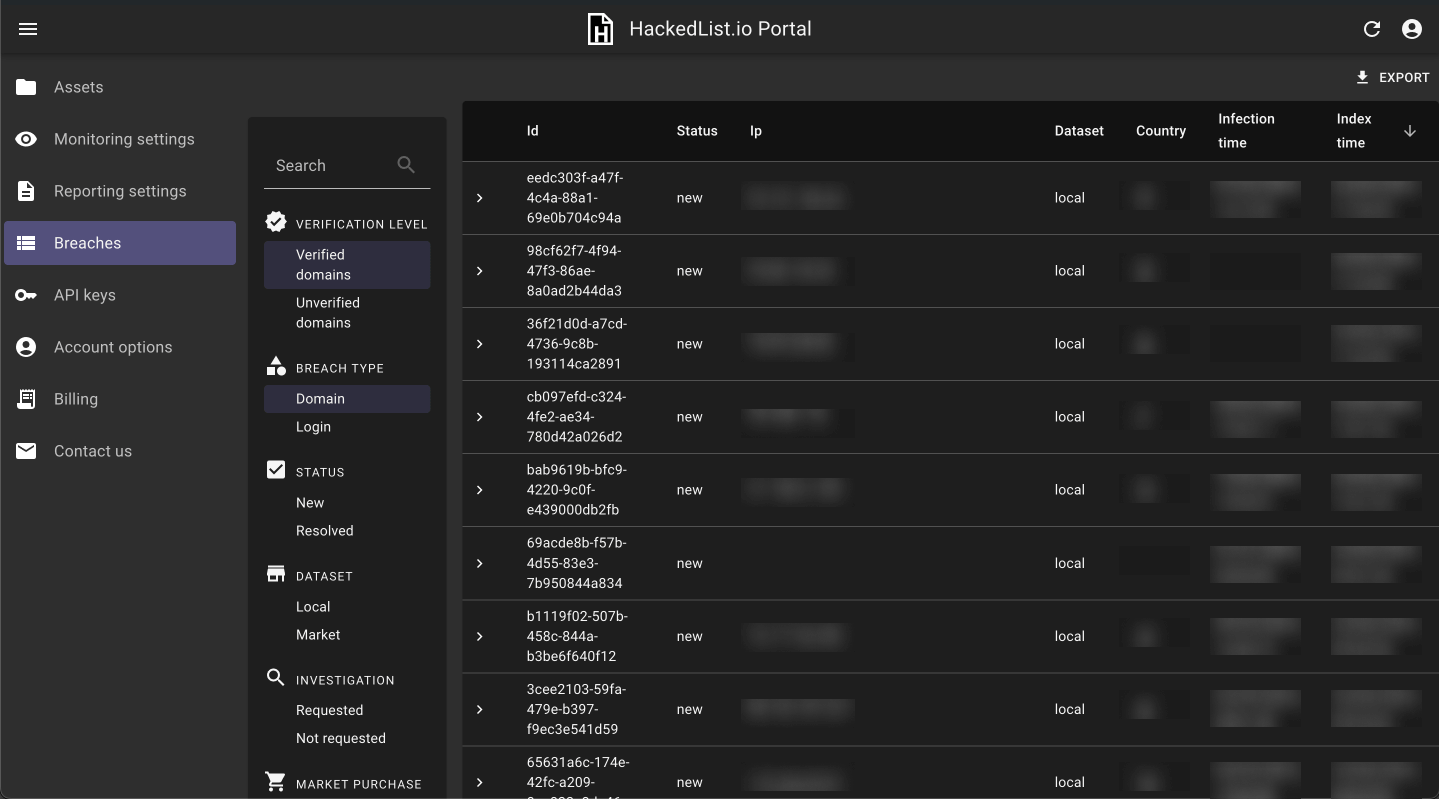Click the Contact us envelope icon

tap(26, 451)
